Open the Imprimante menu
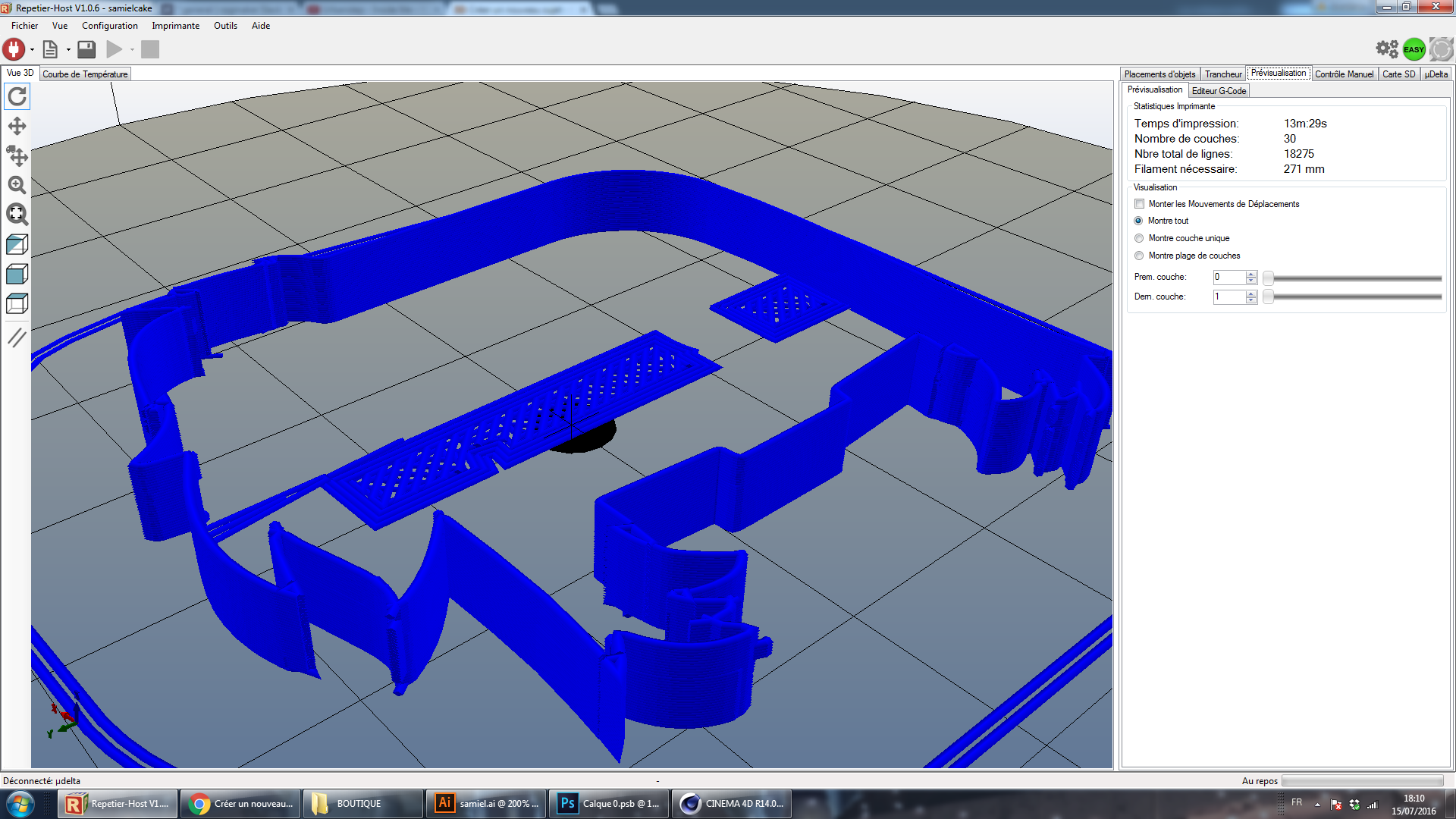1456x819 pixels. pyautogui.click(x=175, y=26)
